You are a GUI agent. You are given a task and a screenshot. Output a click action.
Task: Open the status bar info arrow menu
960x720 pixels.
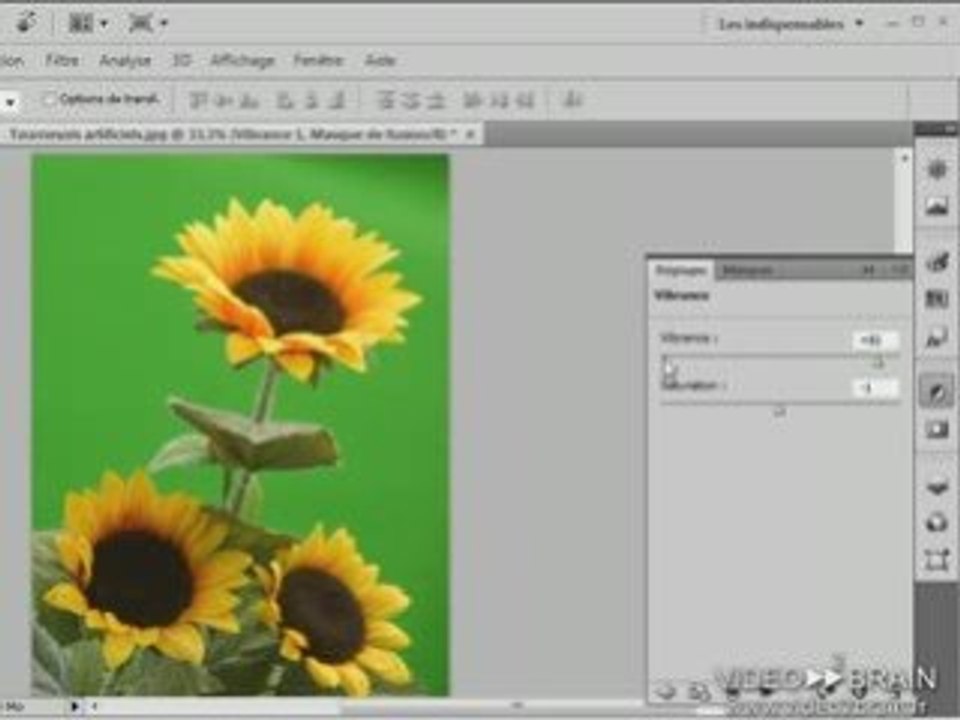[x=74, y=707]
